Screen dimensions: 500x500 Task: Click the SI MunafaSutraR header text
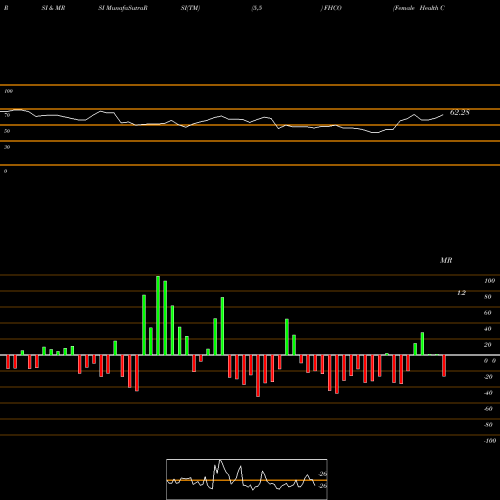tap(123, 8)
